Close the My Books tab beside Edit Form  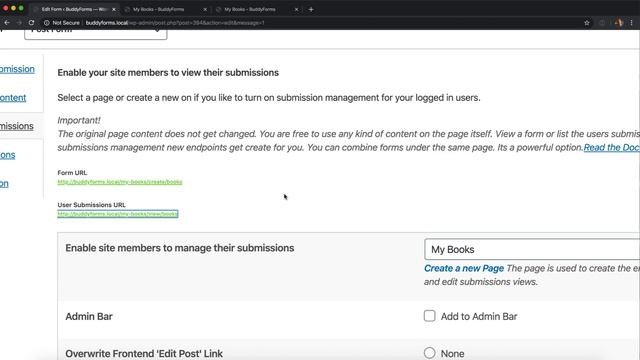click(x=205, y=9)
